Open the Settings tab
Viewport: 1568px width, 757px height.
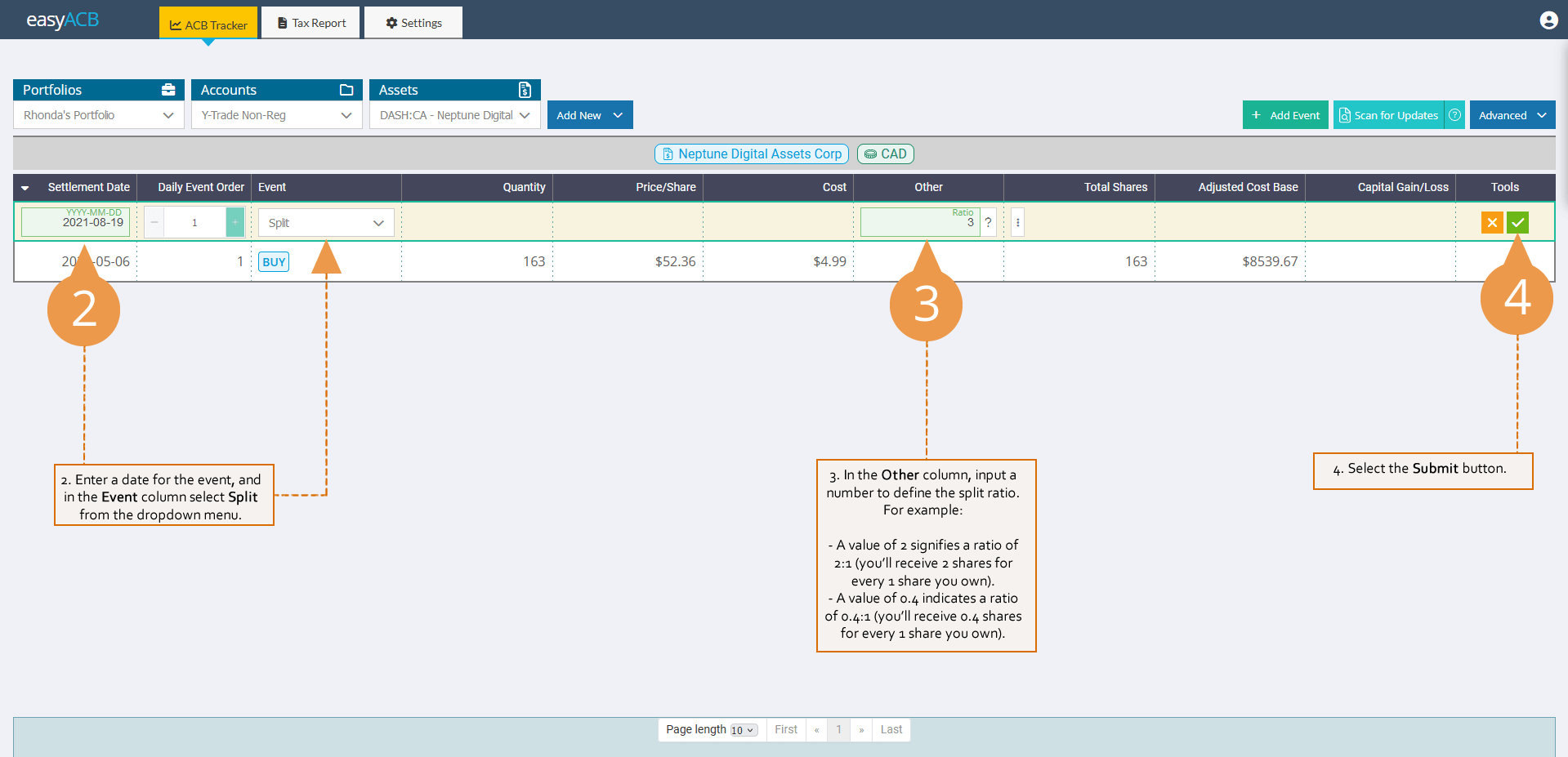[413, 23]
